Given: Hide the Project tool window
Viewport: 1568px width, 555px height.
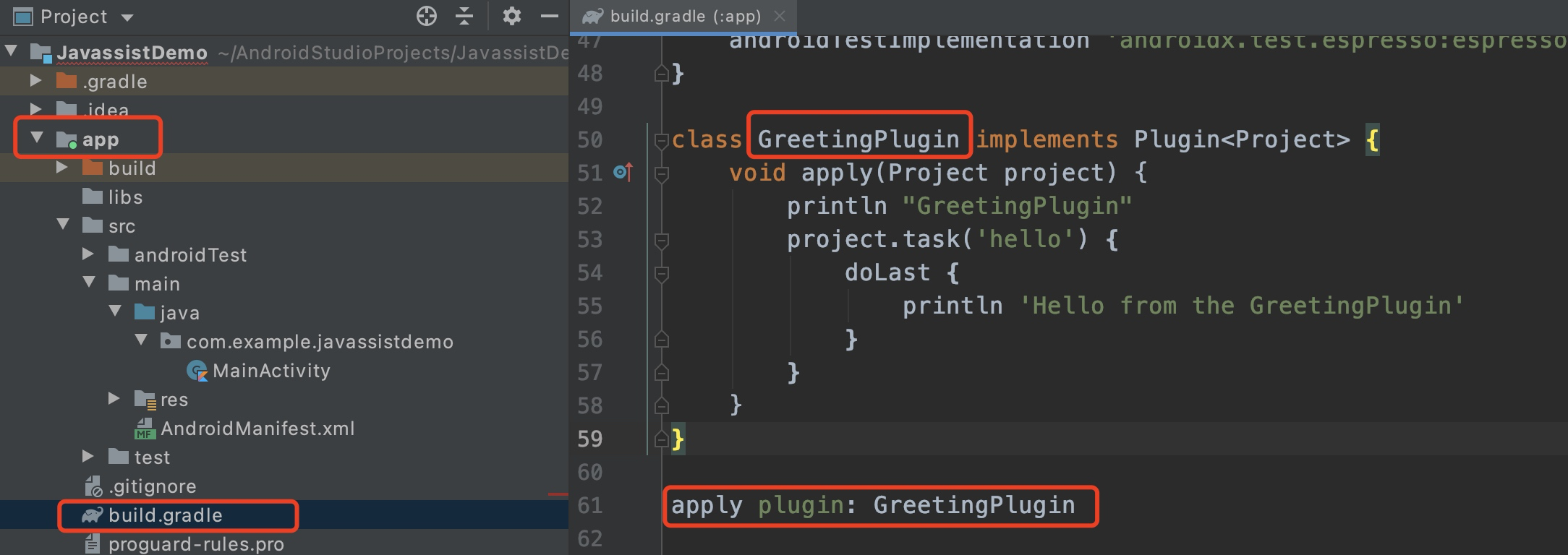Looking at the screenshot, I should [x=550, y=16].
